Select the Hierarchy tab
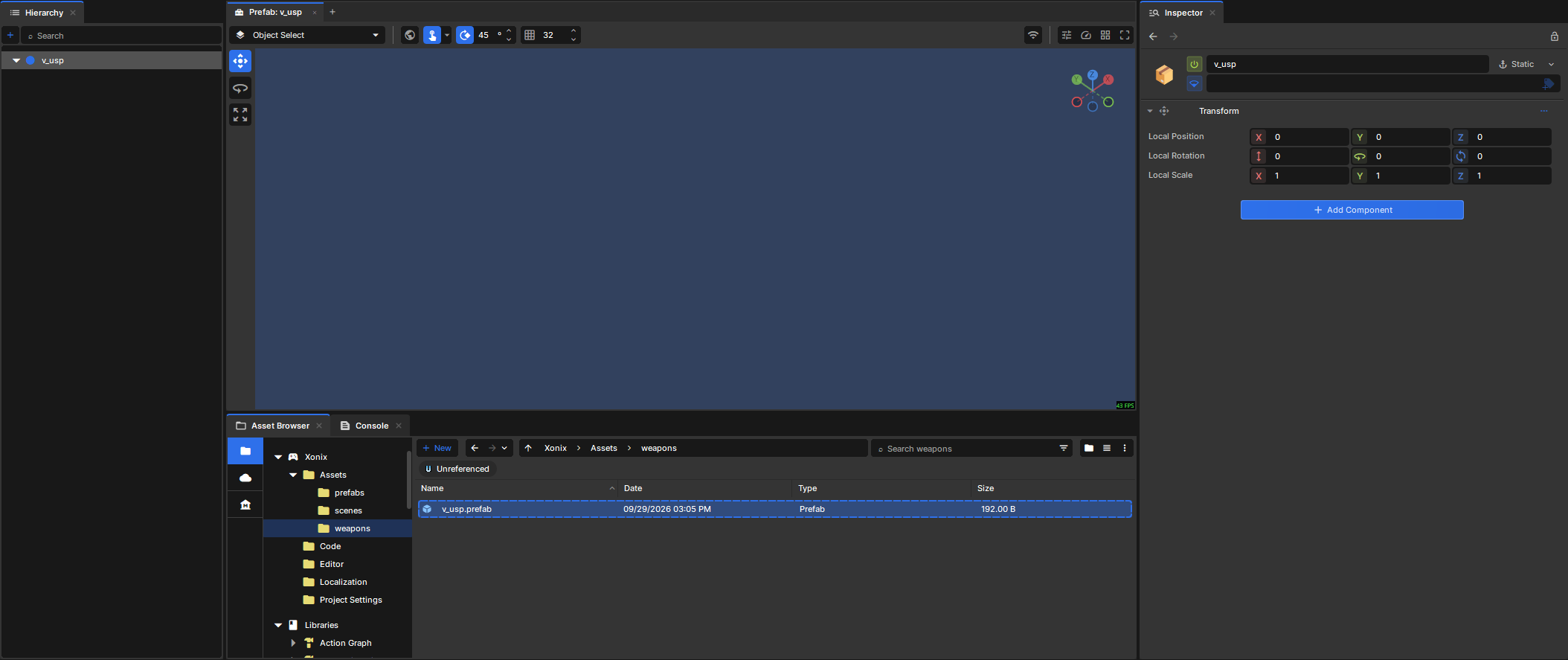Image resolution: width=1568 pixels, height=660 pixels. tap(43, 13)
